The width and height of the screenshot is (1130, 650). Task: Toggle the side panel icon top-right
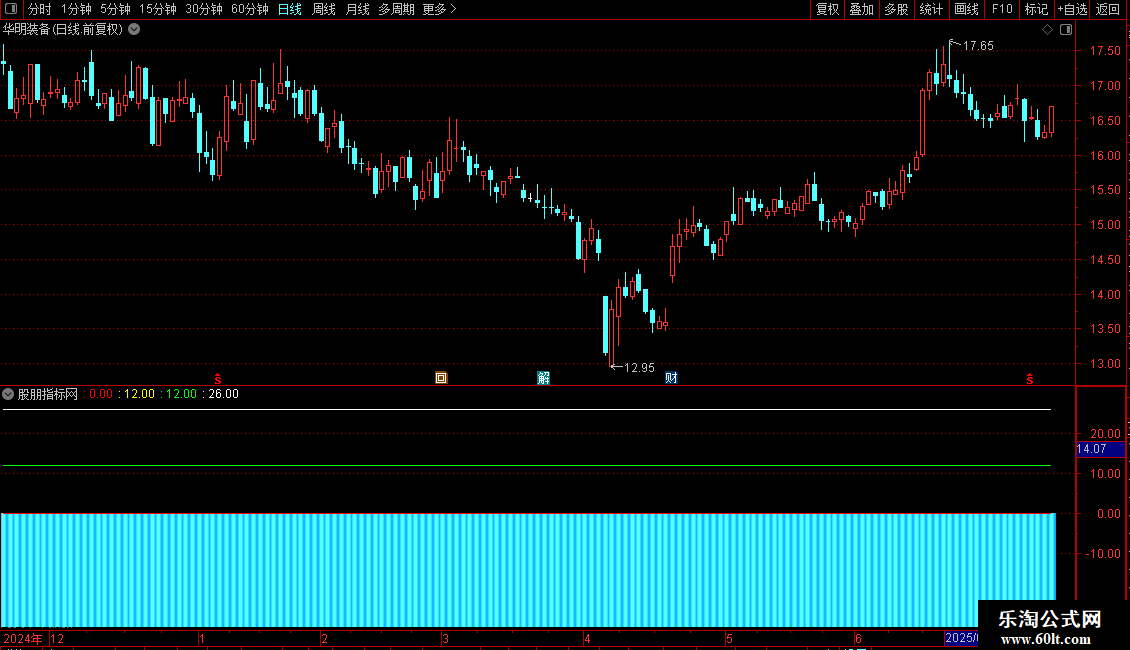(x=1066, y=30)
